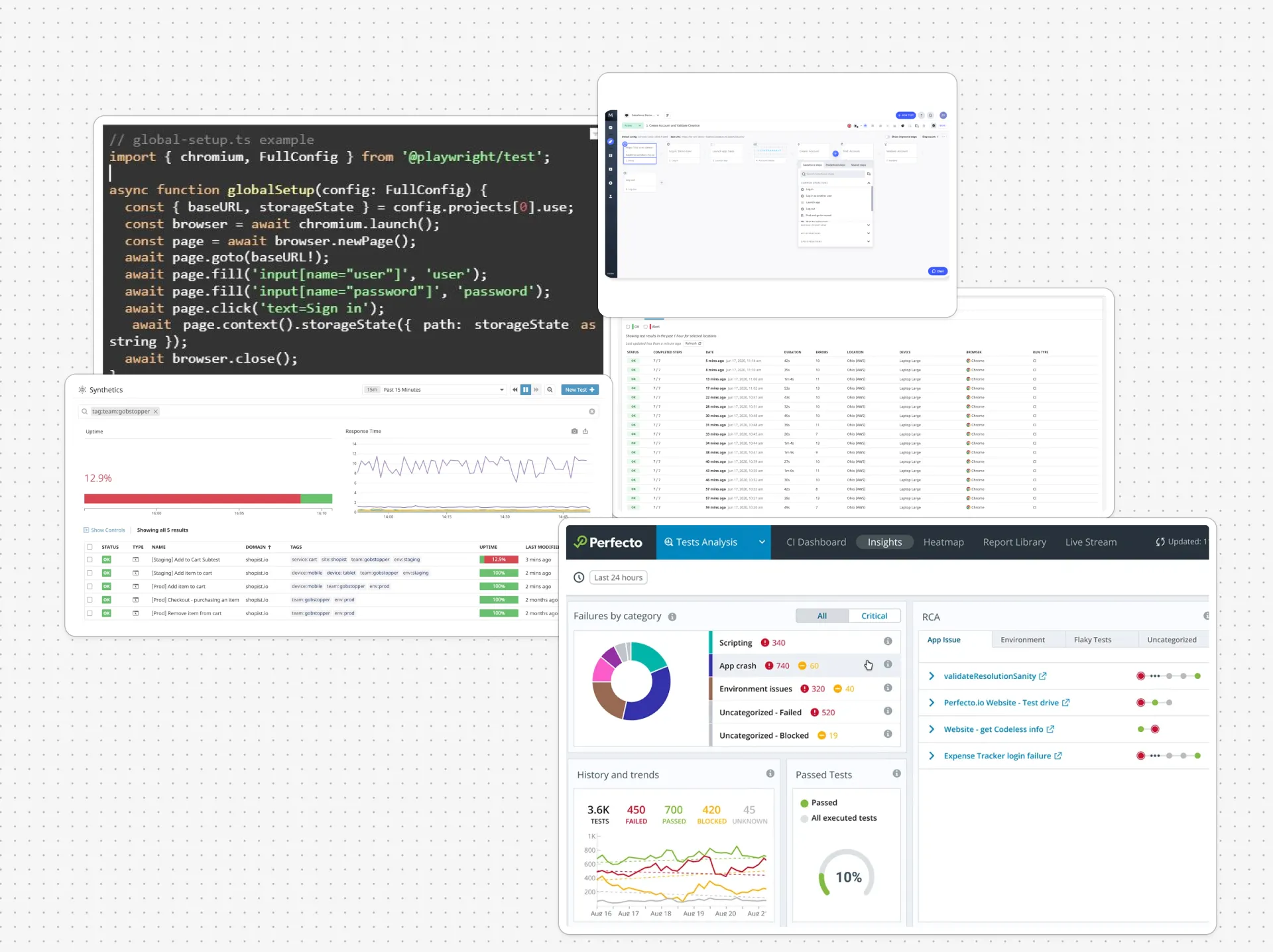Tick the select-all checkbox in Synthetics table header
The width and height of the screenshot is (1273, 952).
tap(90, 547)
